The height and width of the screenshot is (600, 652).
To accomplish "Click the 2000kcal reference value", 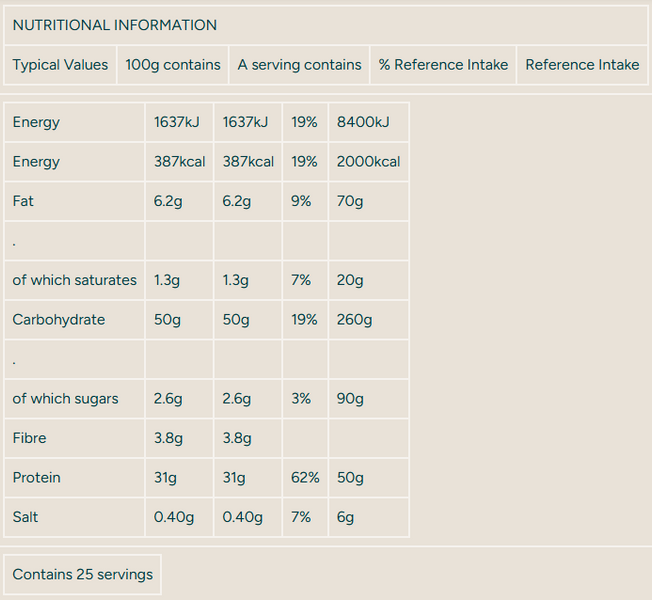I will (x=369, y=162).
